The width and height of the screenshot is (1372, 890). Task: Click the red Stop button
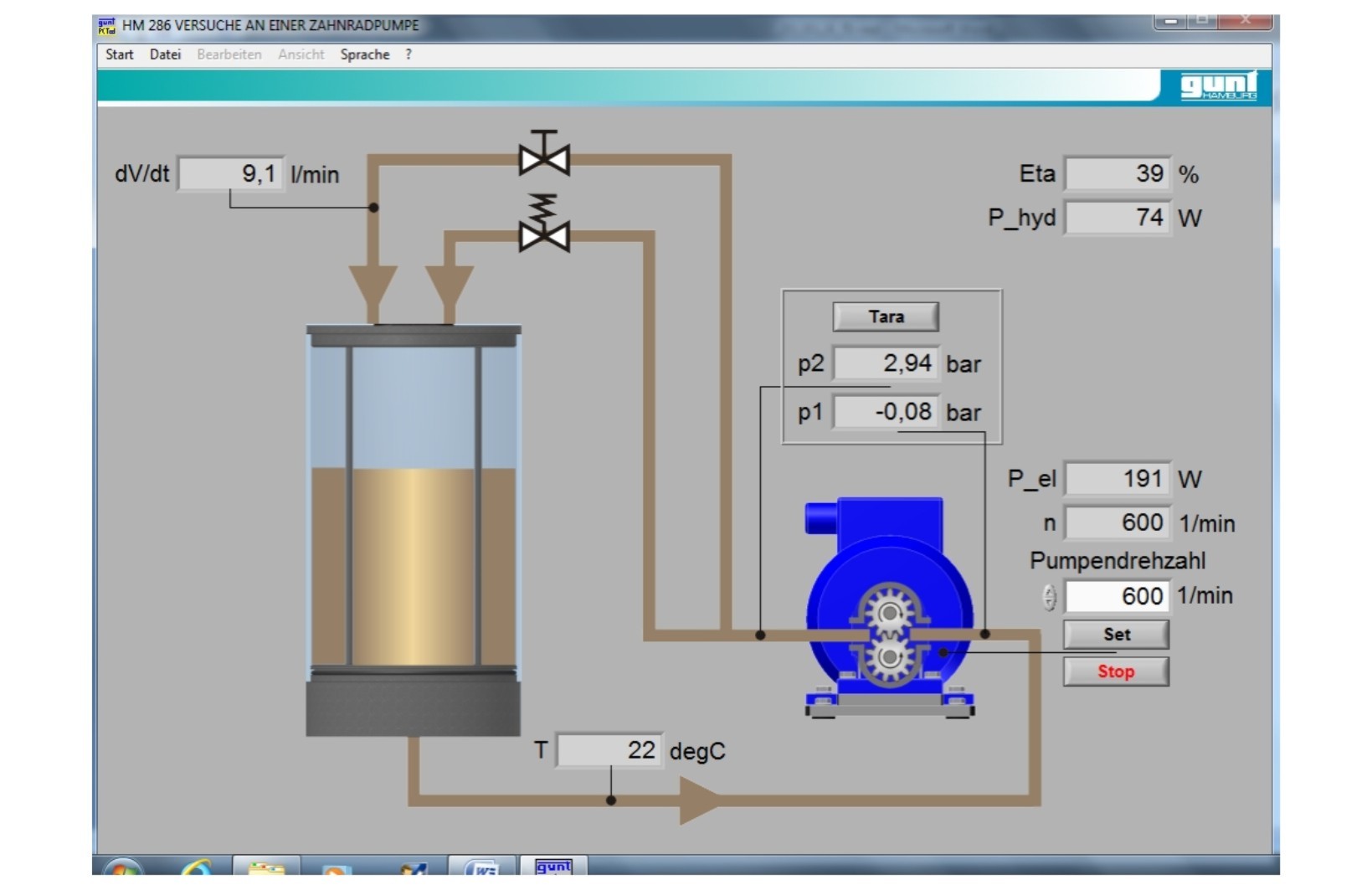tap(1116, 671)
